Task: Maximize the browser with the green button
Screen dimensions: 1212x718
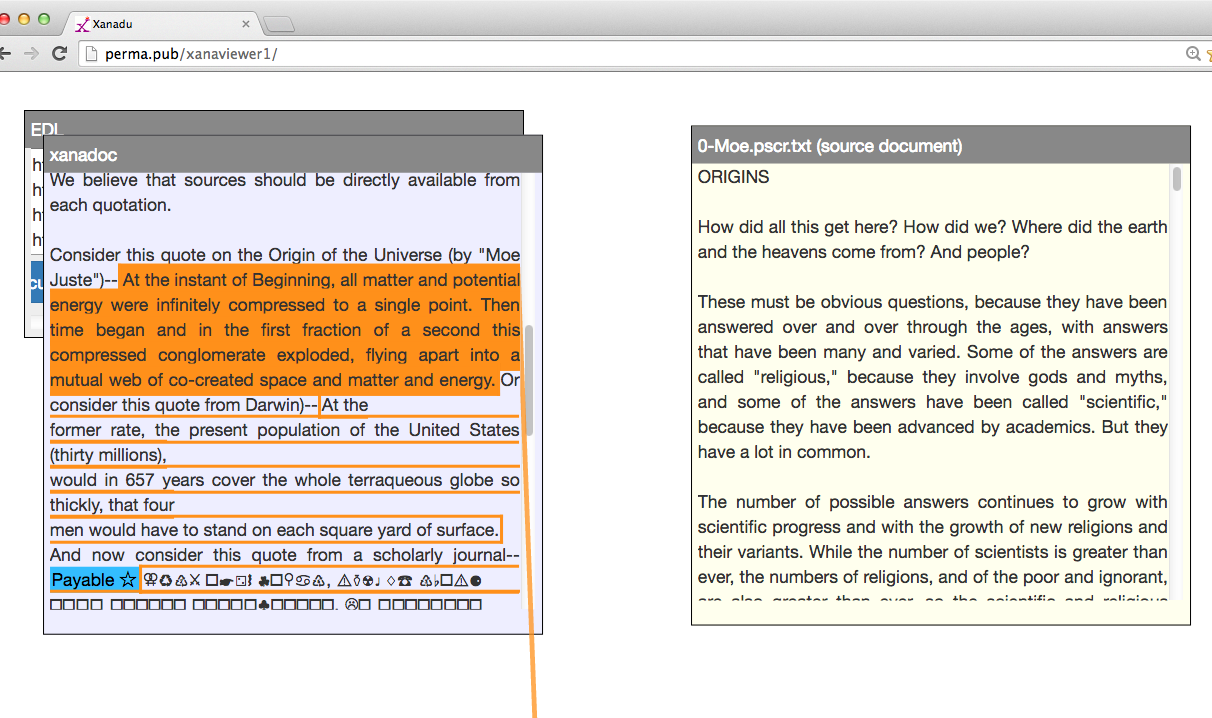Action: [43, 19]
